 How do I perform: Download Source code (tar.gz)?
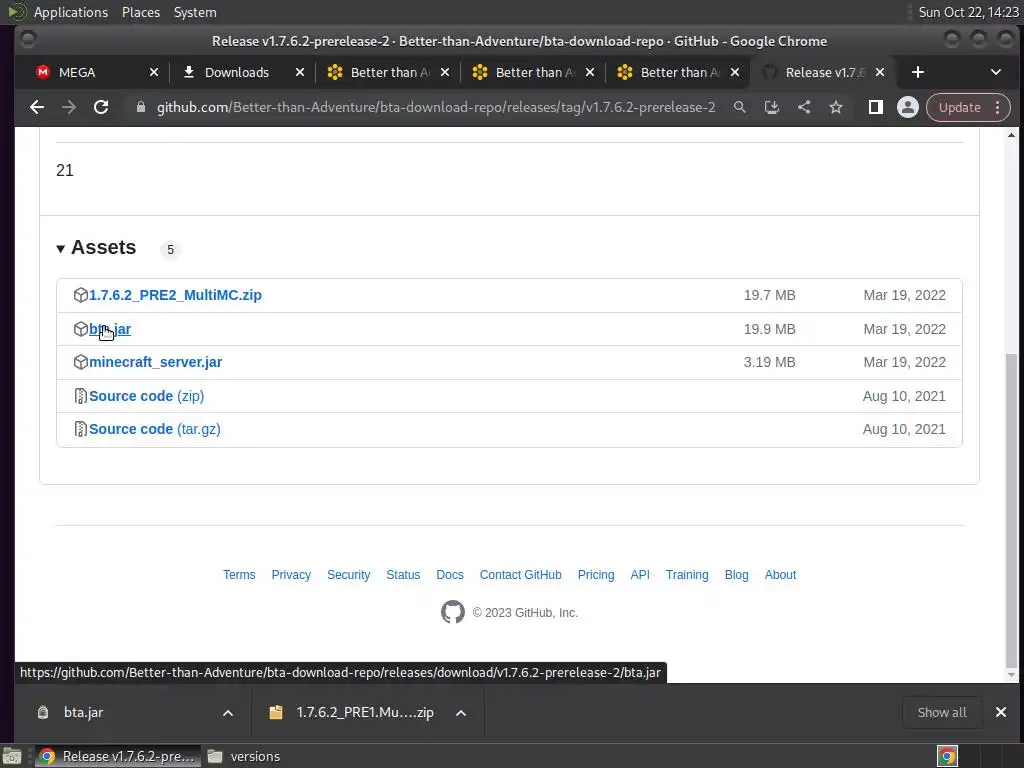(155, 429)
